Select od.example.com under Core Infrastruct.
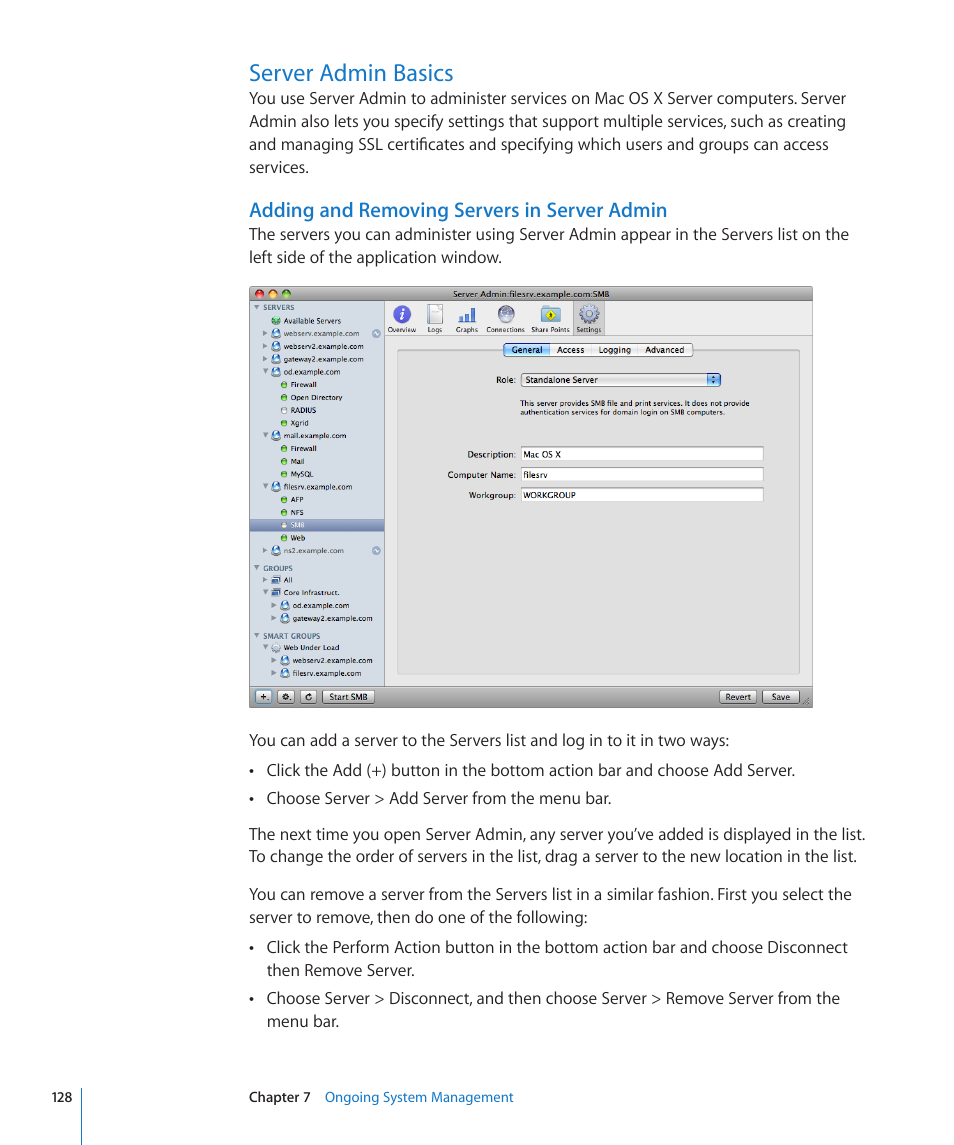 point(321,605)
